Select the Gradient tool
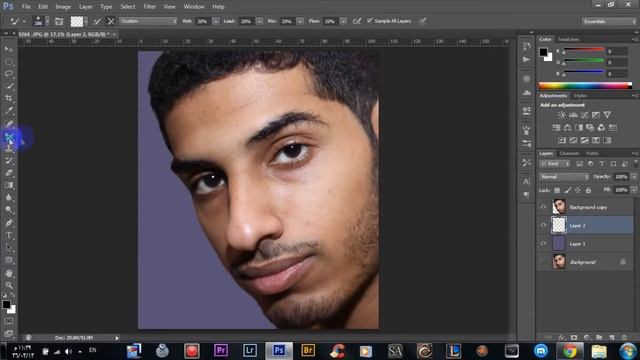 tap(9, 185)
